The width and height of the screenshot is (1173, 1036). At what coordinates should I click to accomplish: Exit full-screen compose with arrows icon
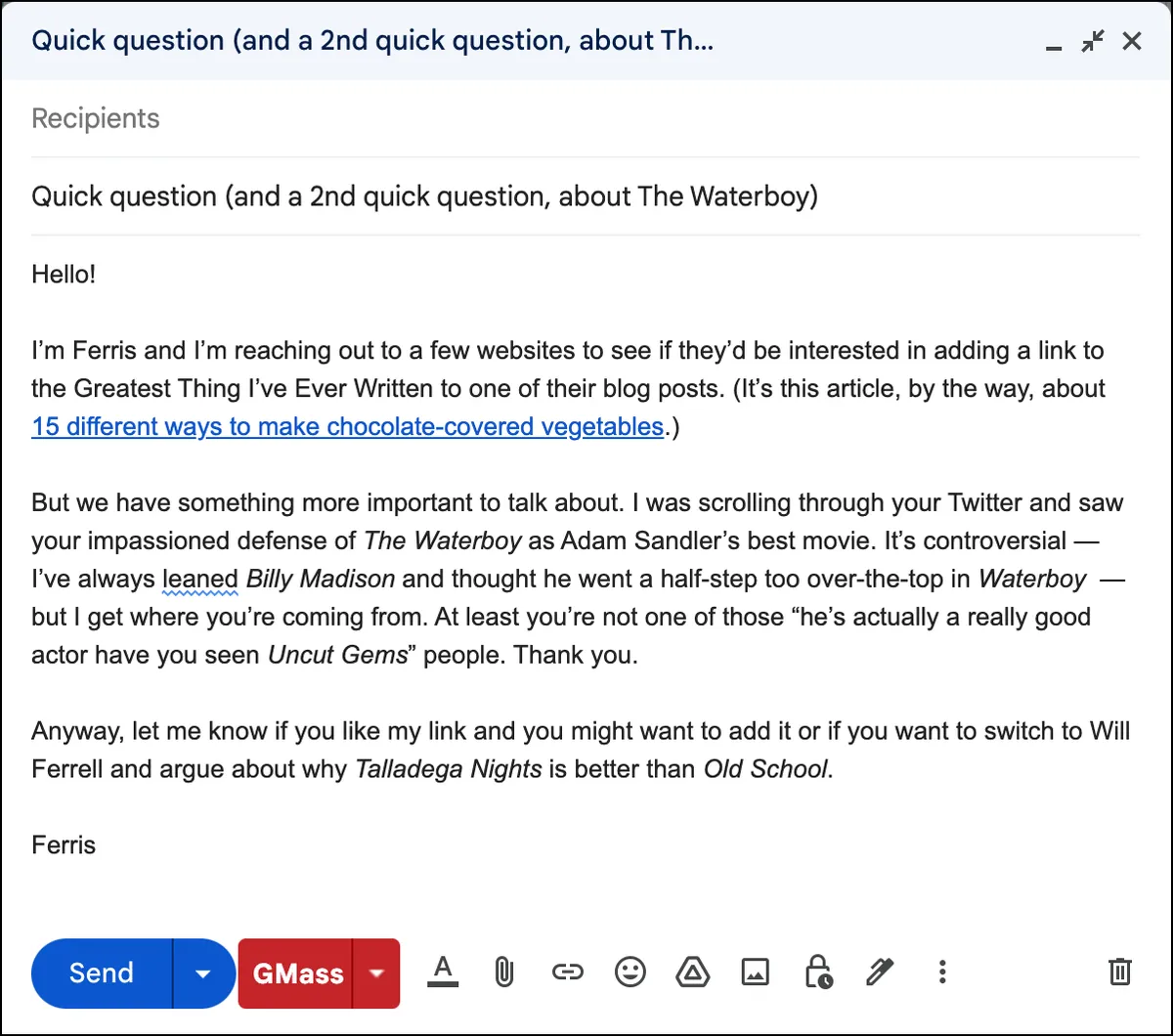tap(1093, 41)
